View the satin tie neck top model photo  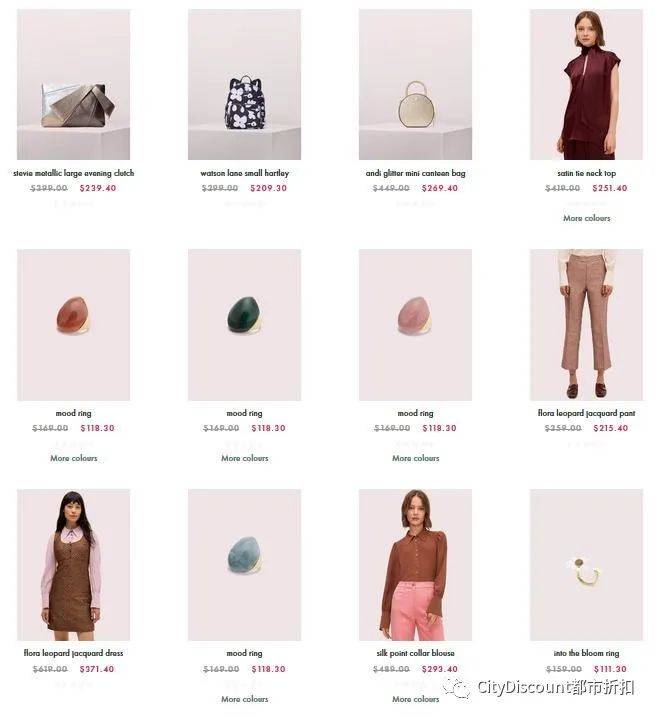tap(586, 85)
